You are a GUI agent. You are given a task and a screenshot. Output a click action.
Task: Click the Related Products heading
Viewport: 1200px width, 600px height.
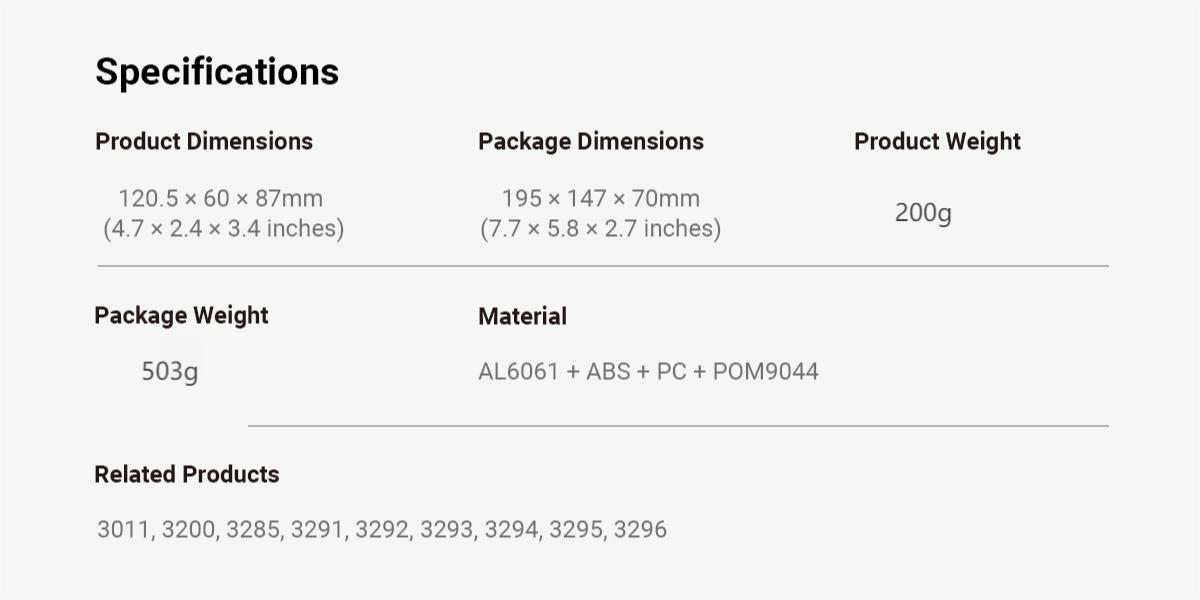(187, 475)
